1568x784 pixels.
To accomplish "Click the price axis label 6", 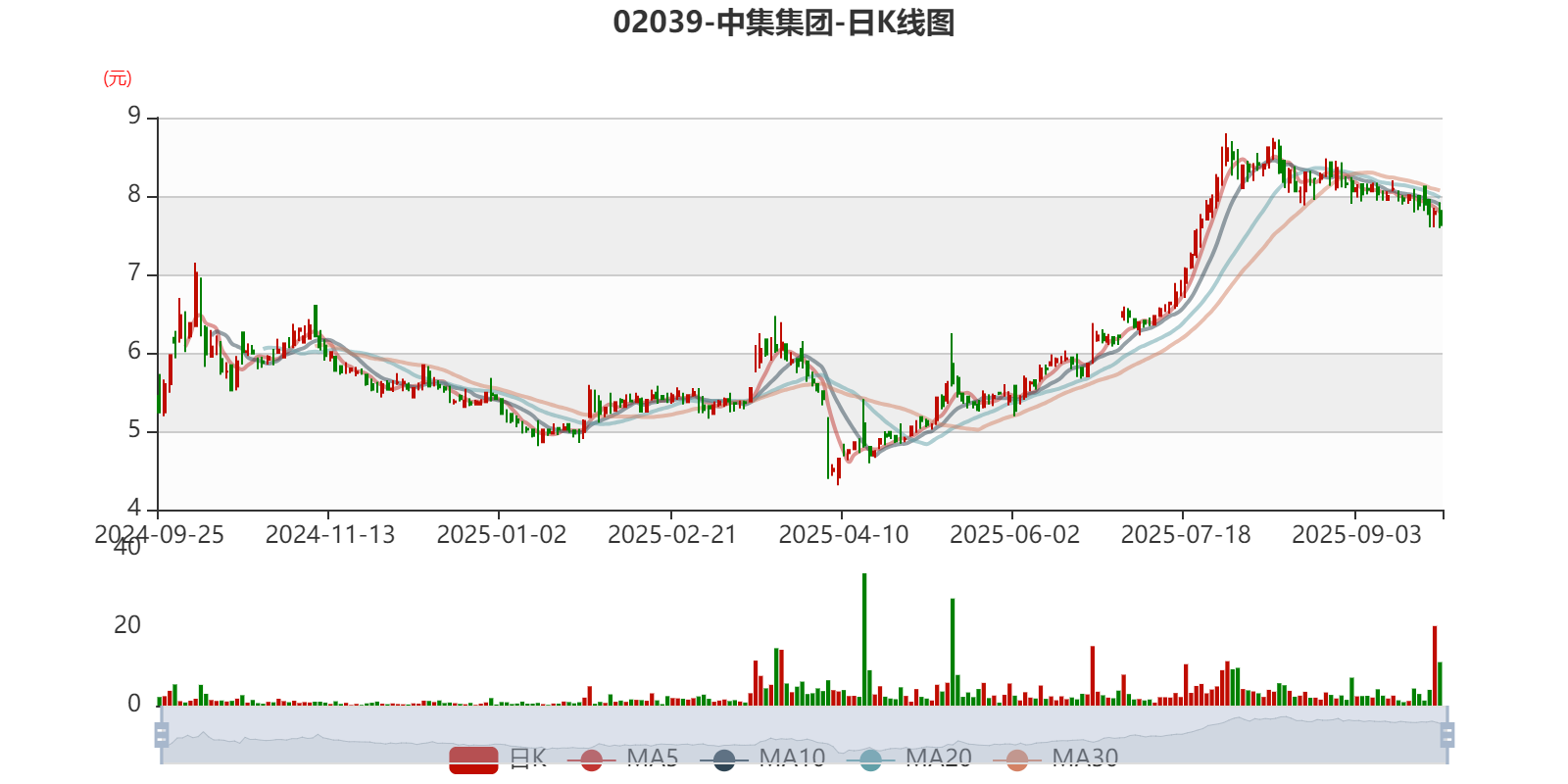I will (134, 352).
